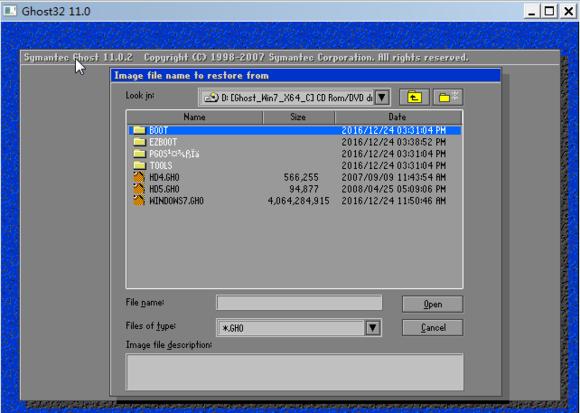Click the WINDOWS7.GHO ghost file icon
Viewport: 580px width, 413px height.
(139, 201)
